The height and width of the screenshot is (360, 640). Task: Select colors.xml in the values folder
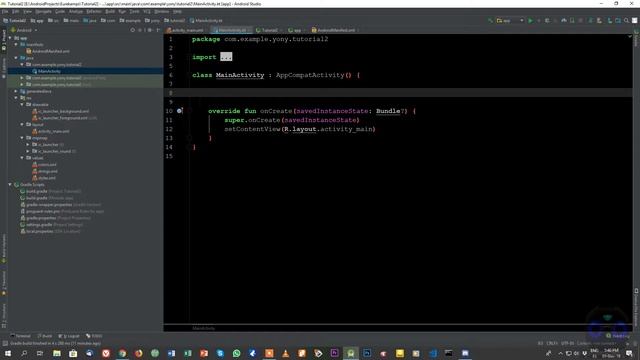[x=44, y=164]
